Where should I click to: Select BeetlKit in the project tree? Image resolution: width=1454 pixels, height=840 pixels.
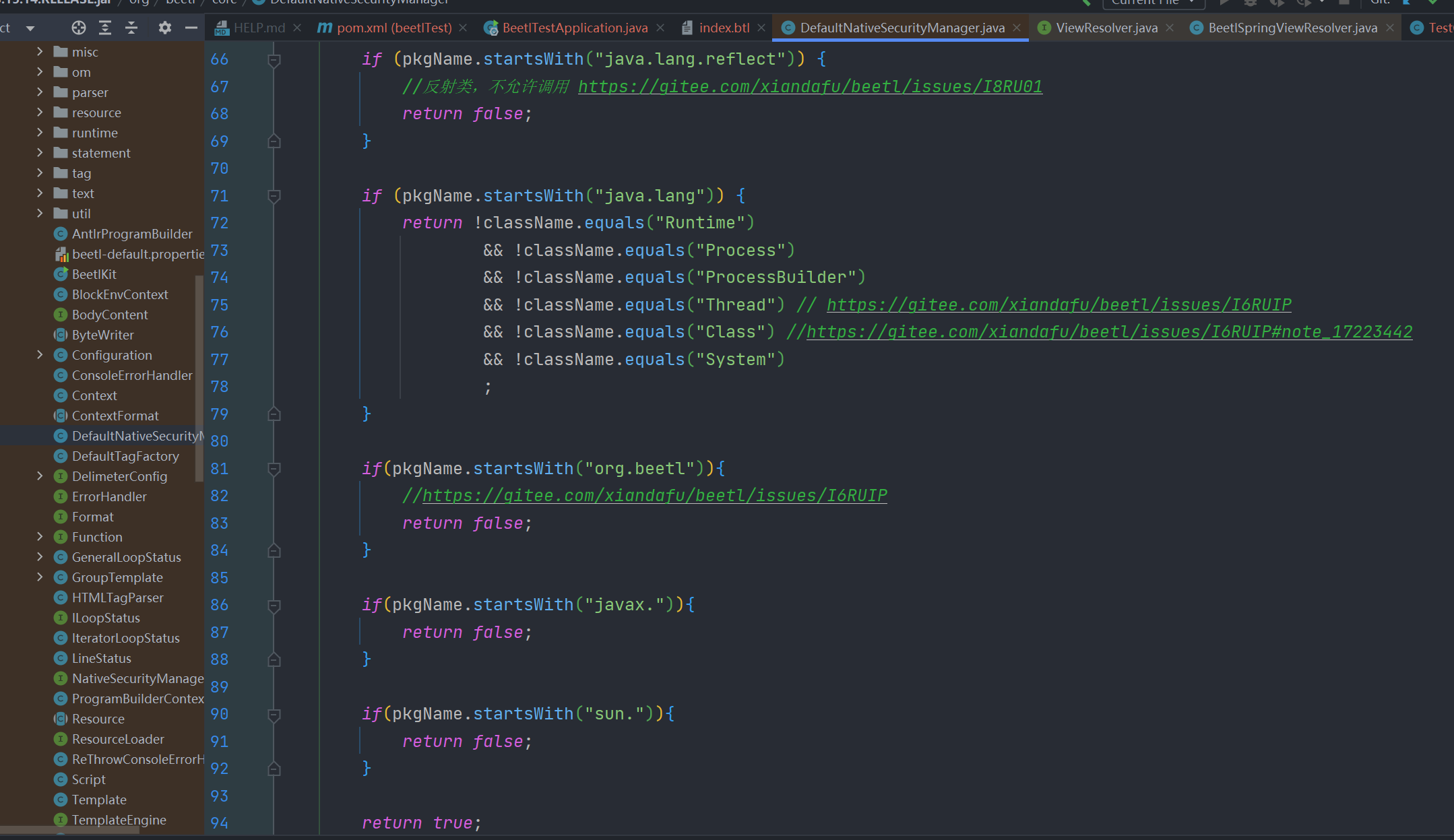94,274
